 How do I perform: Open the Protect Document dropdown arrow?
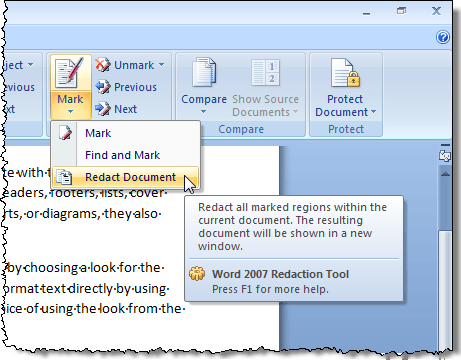coord(373,112)
